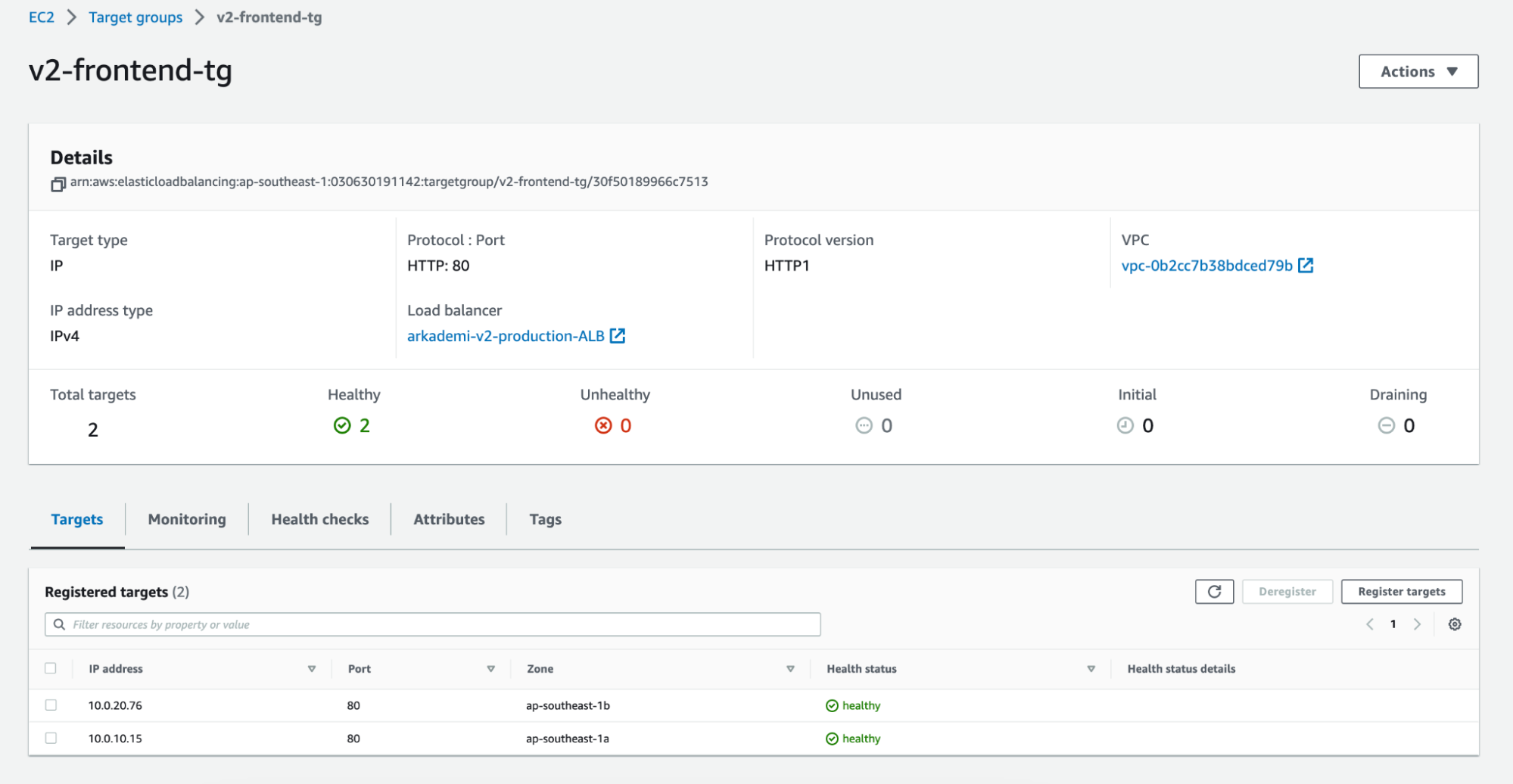Image resolution: width=1513 pixels, height=784 pixels.
Task: Select target 10.0.10.15 checkbox
Action: [x=51, y=738]
